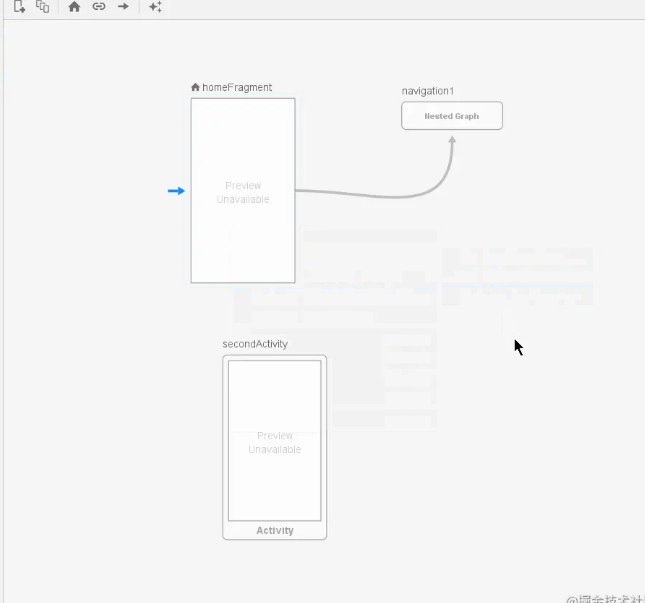Click the secondActivity label

255,344
